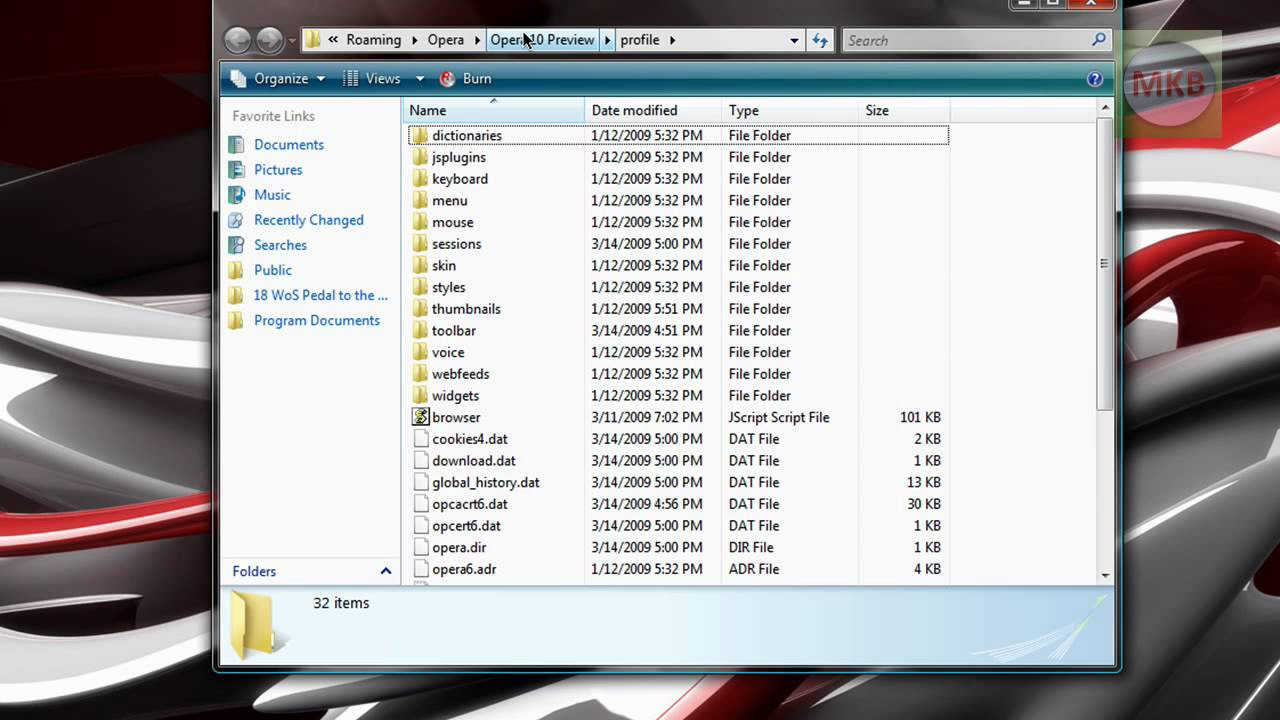Click the refresh button beside the address bar
1280x720 pixels.
pyautogui.click(x=820, y=40)
